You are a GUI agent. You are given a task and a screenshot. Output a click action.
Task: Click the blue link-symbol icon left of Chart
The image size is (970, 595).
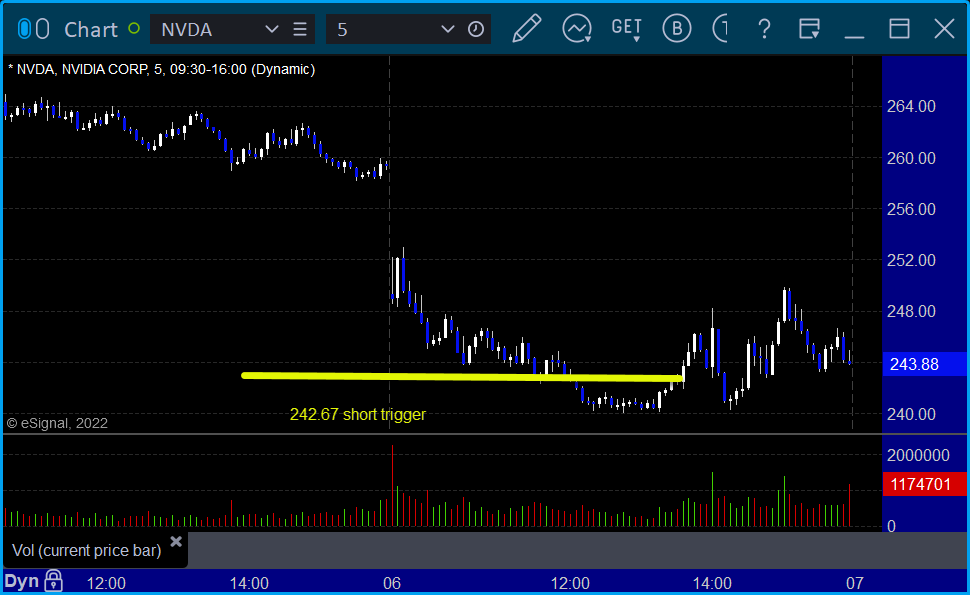coord(24,29)
